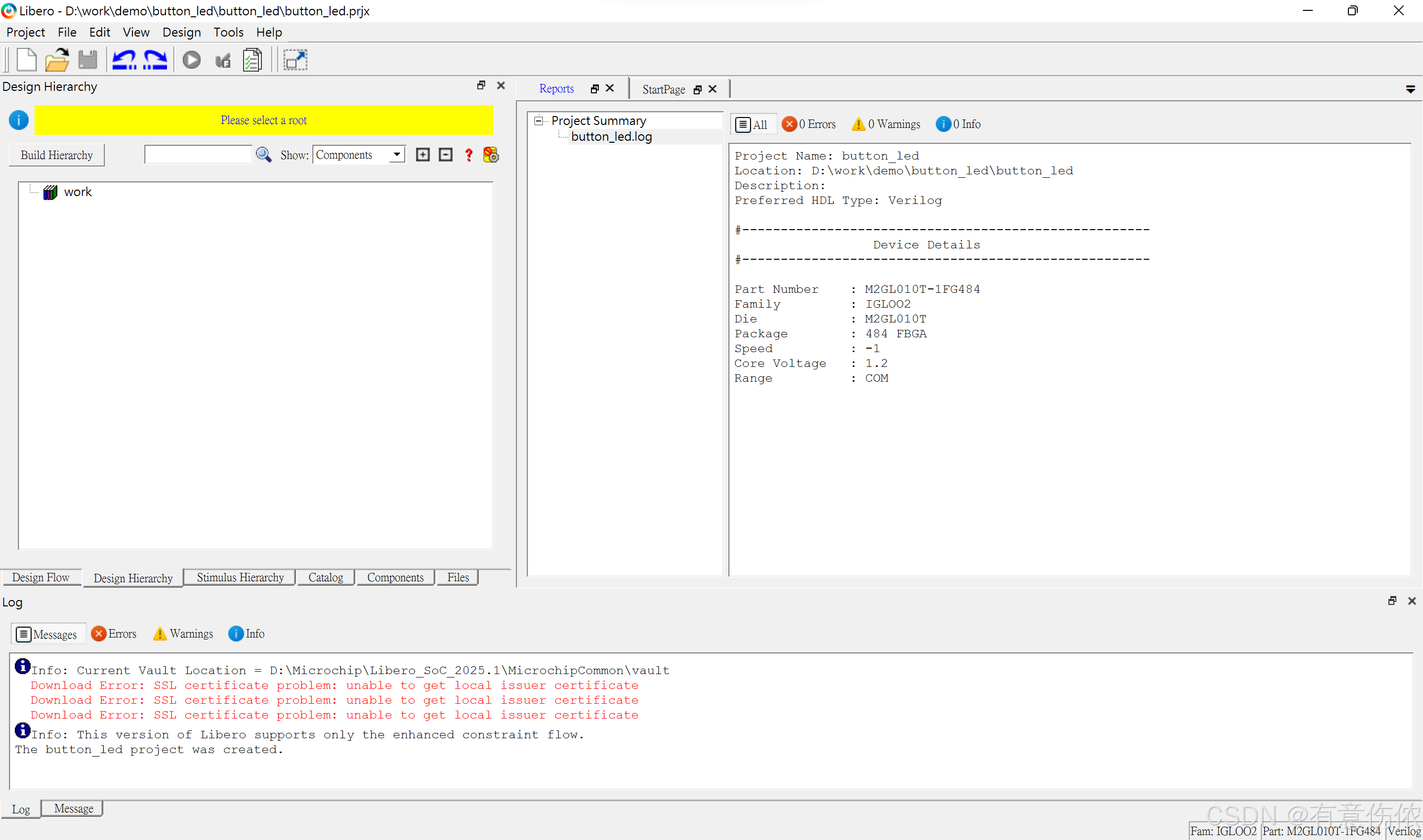
Task: Click the collapse-all minus icon in hierarchy
Action: coord(446,155)
